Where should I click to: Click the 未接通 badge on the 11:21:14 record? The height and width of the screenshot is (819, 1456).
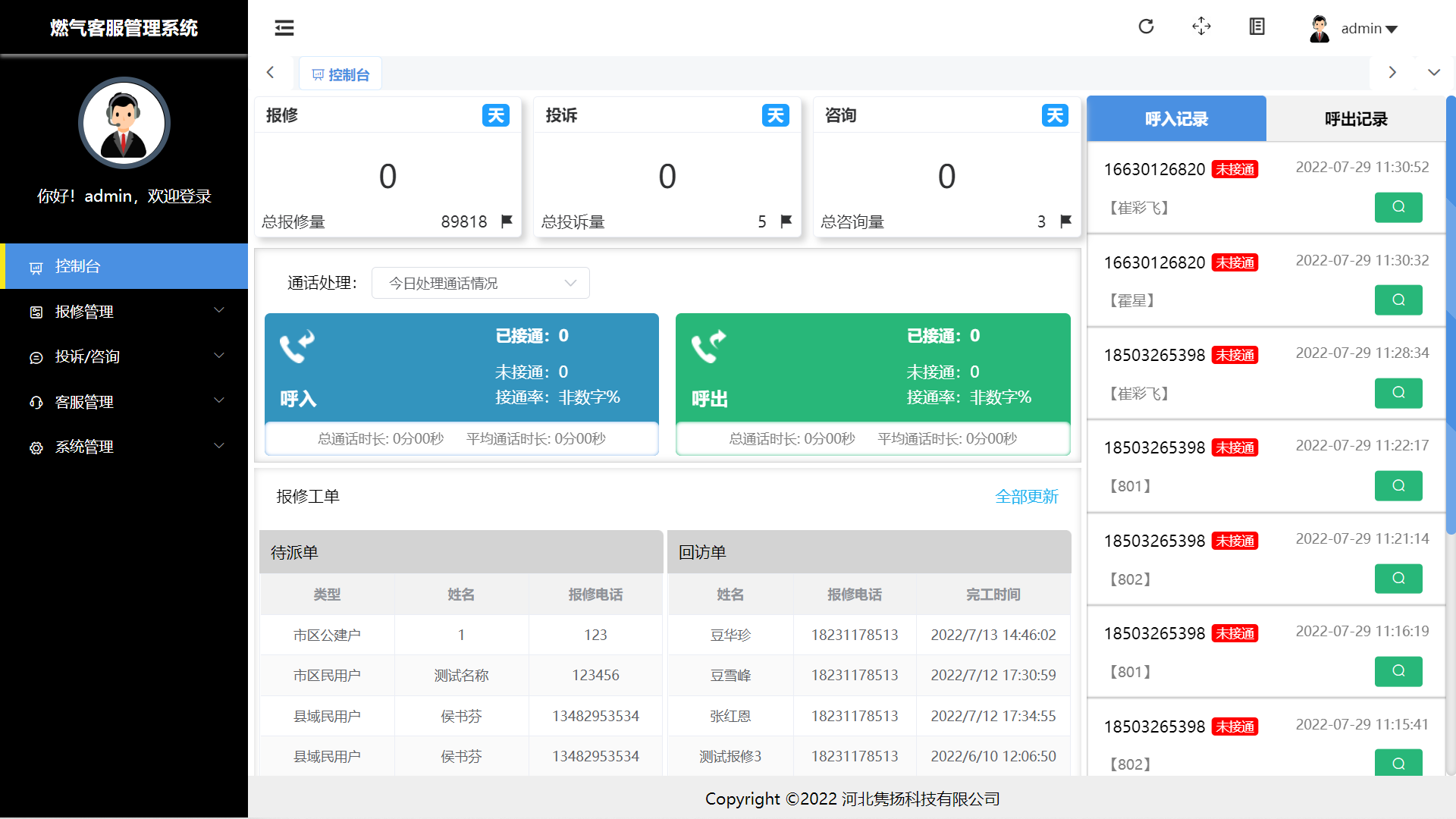pos(1235,541)
